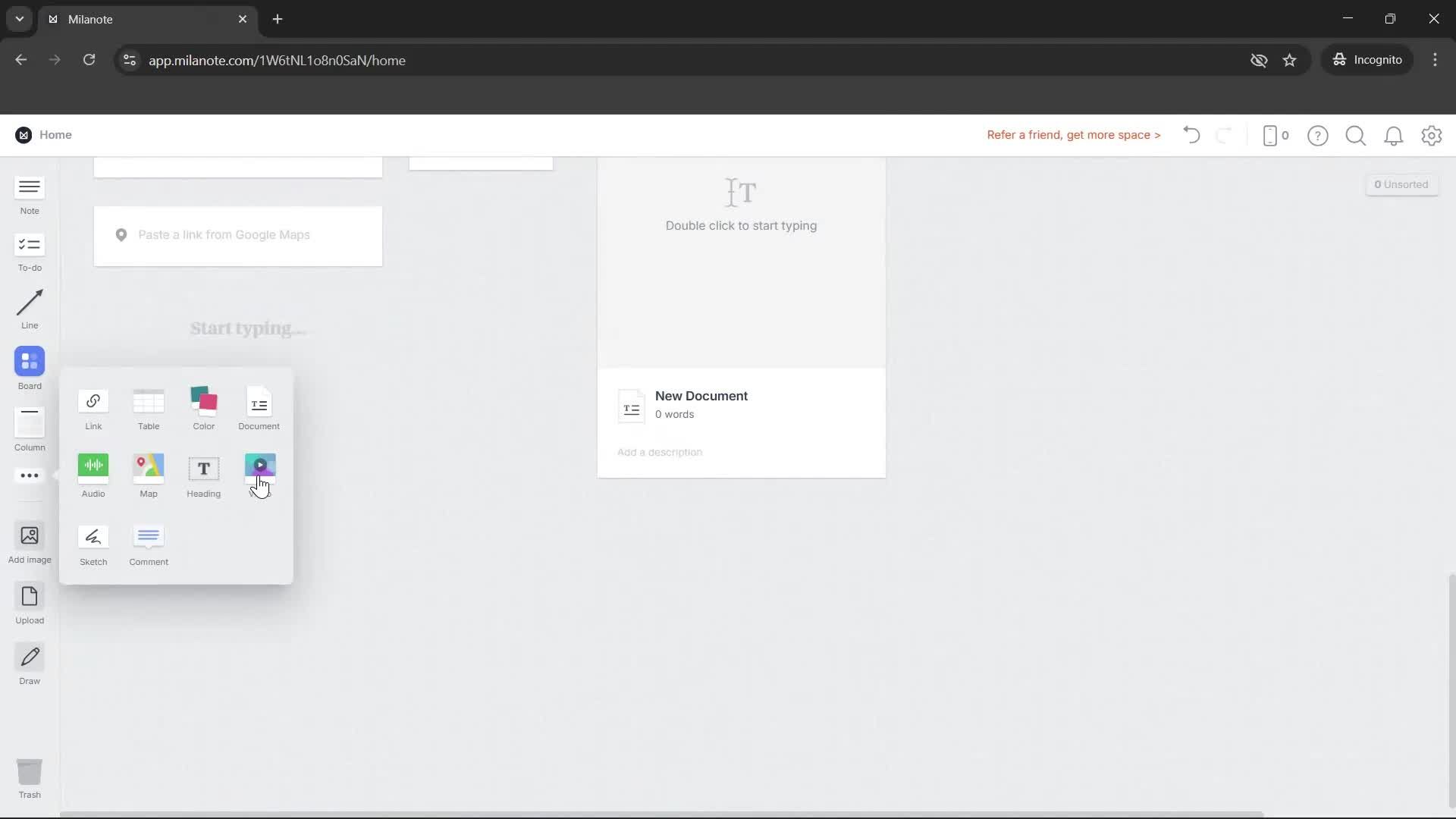1456x819 pixels.
Task: Open the Draw tool
Action: coord(29,663)
